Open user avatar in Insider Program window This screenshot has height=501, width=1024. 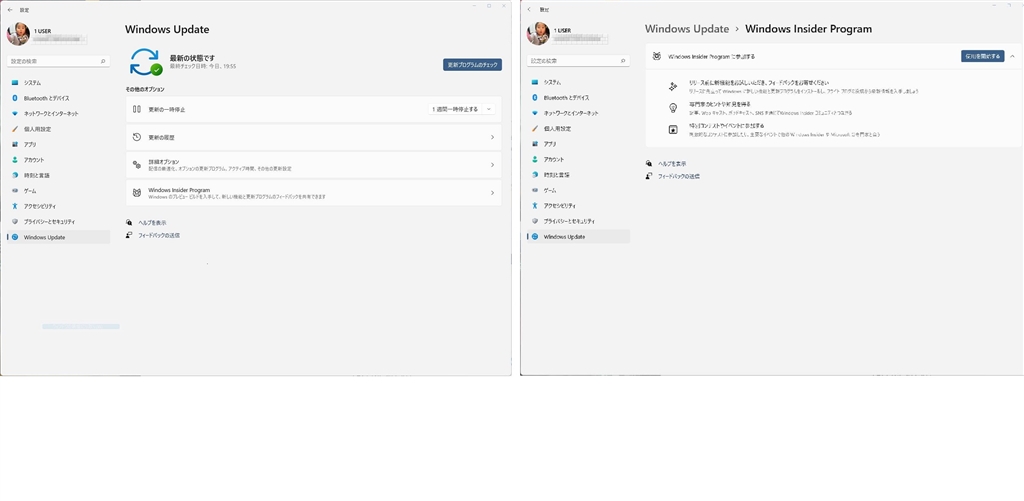pyautogui.click(x=538, y=33)
